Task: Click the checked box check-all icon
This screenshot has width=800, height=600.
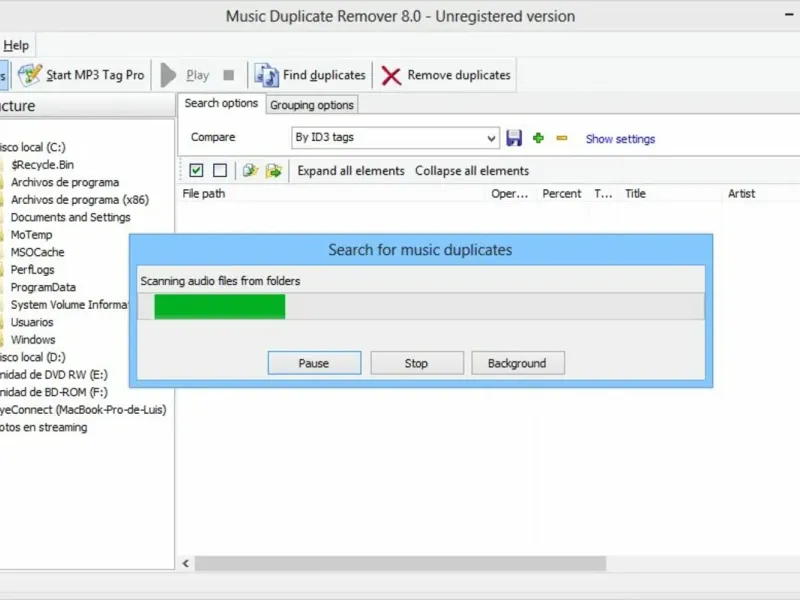Action: click(196, 170)
